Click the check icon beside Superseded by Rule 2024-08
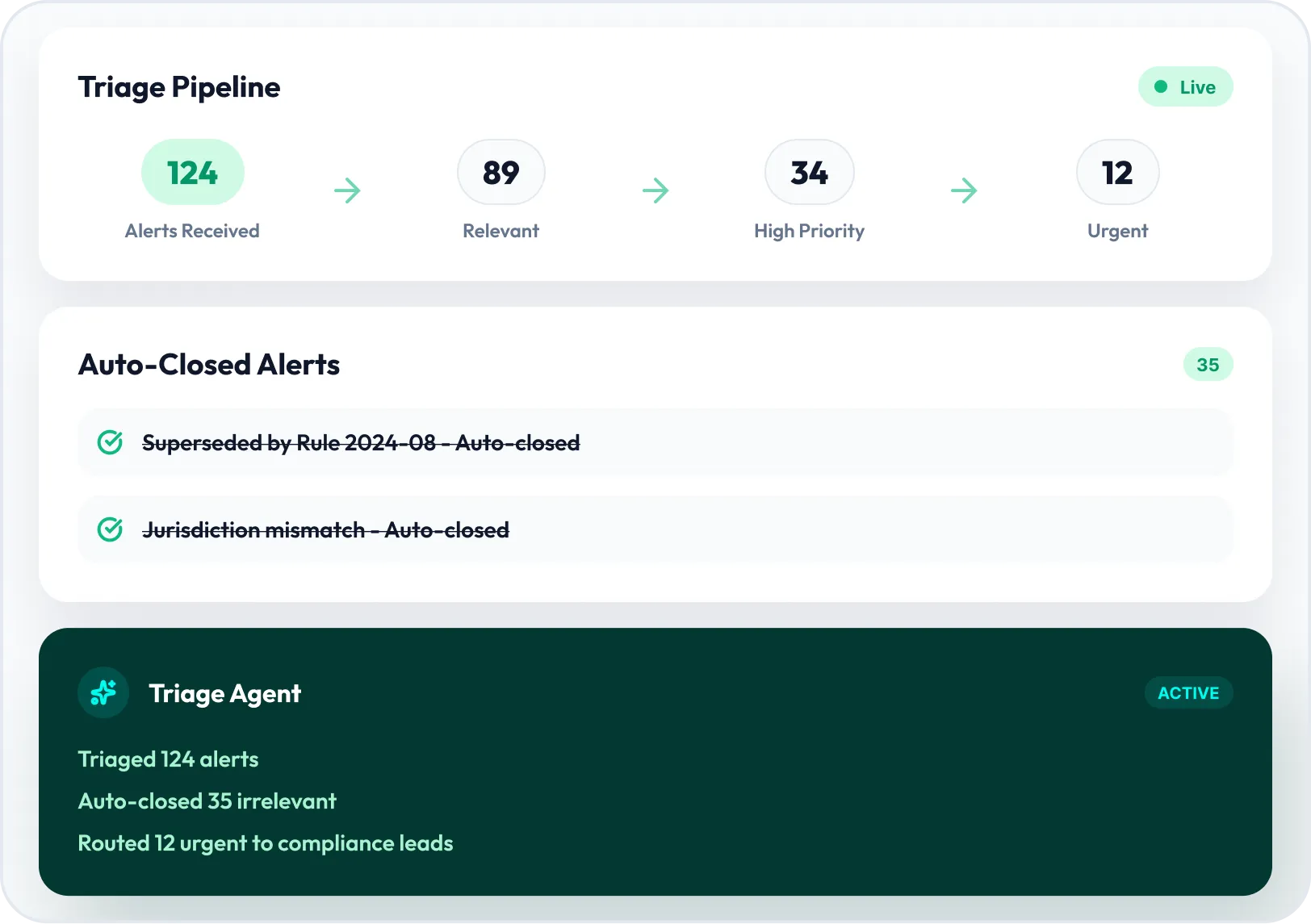This screenshot has width=1311, height=924. point(110,442)
